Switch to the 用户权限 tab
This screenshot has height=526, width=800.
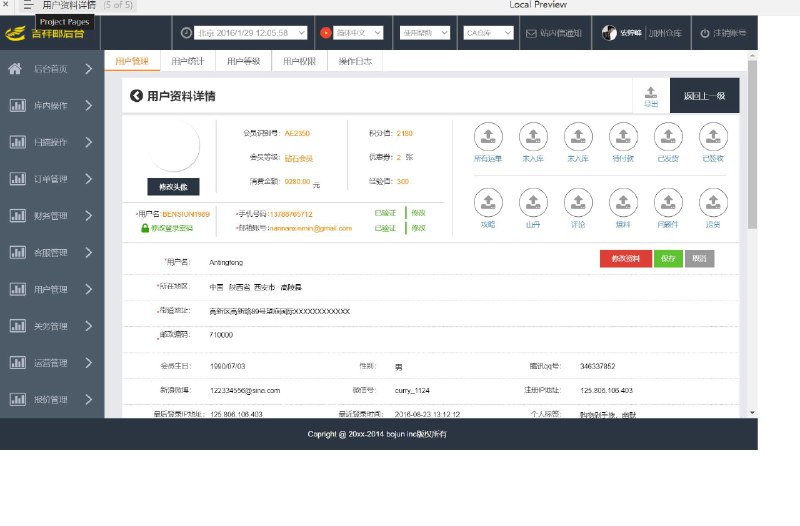[x=299, y=61]
